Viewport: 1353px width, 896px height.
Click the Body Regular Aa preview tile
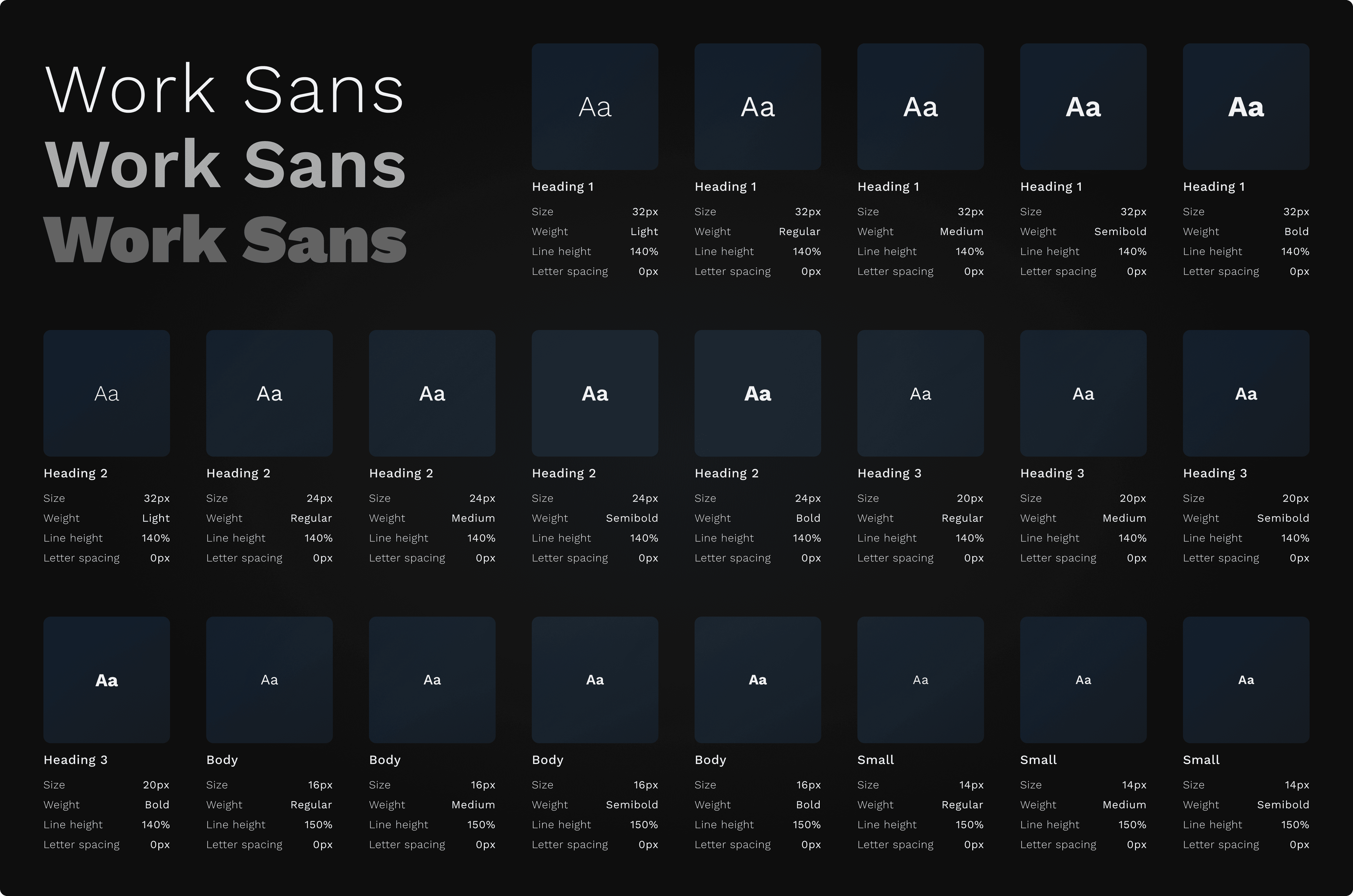click(x=269, y=679)
